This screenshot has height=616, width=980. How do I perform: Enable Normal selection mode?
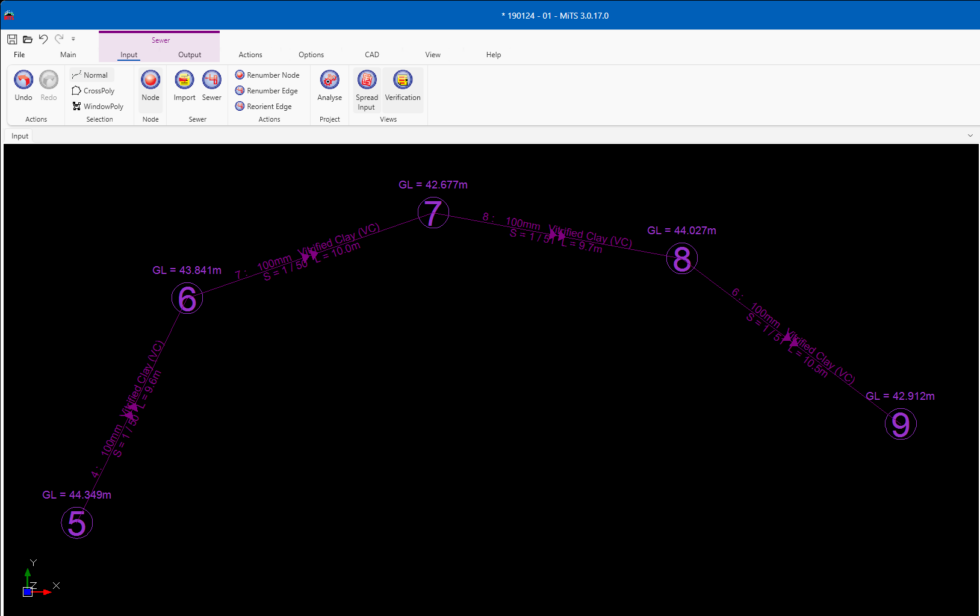tap(90, 75)
